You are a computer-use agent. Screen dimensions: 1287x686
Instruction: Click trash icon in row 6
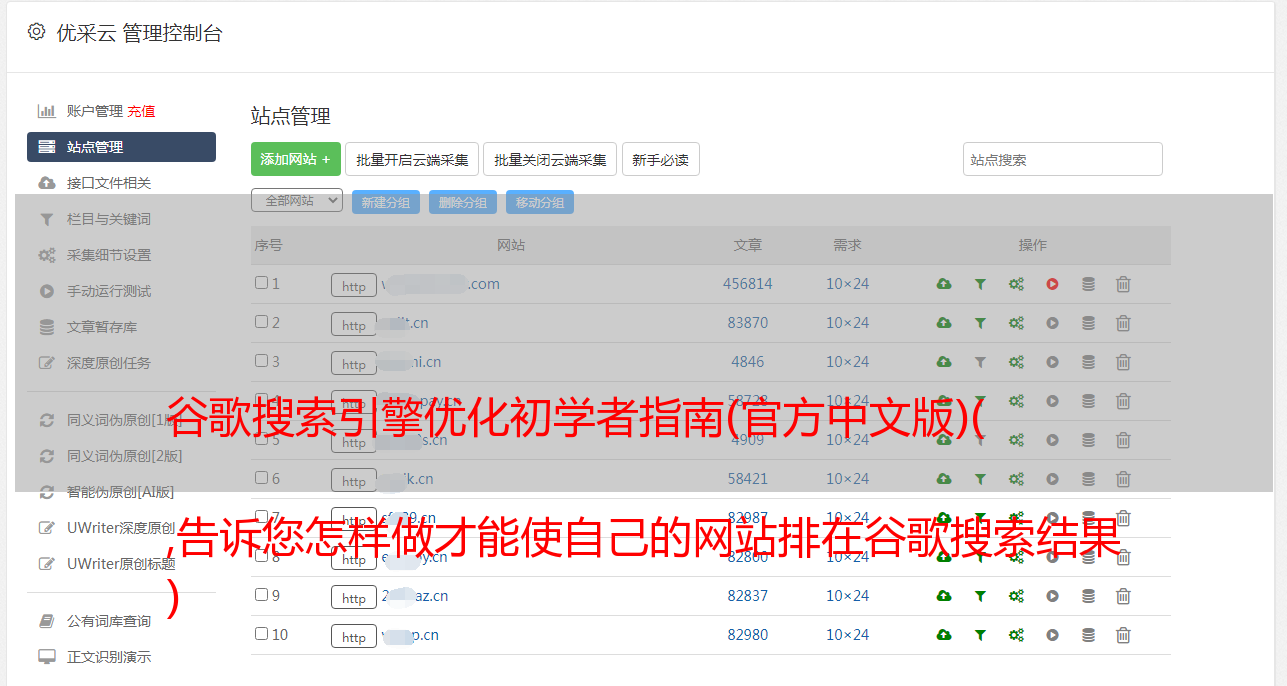coord(1123,479)
